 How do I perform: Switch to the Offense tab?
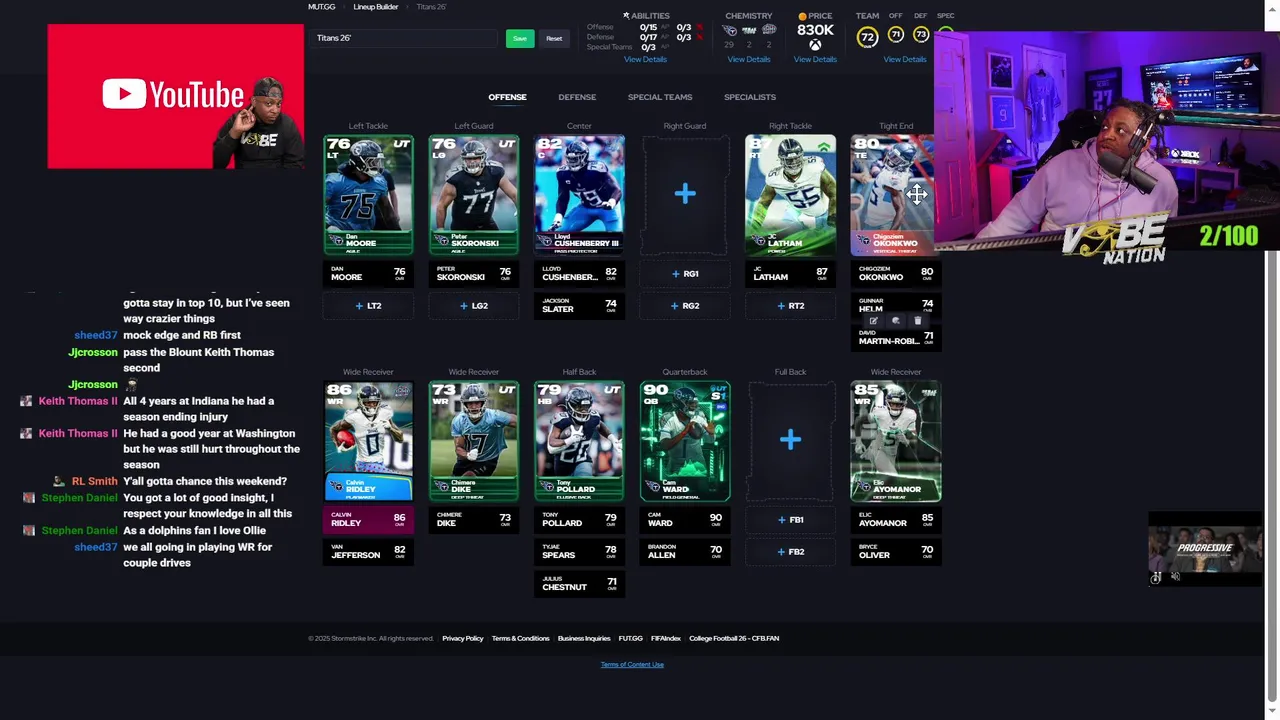(x=507, y=97)
